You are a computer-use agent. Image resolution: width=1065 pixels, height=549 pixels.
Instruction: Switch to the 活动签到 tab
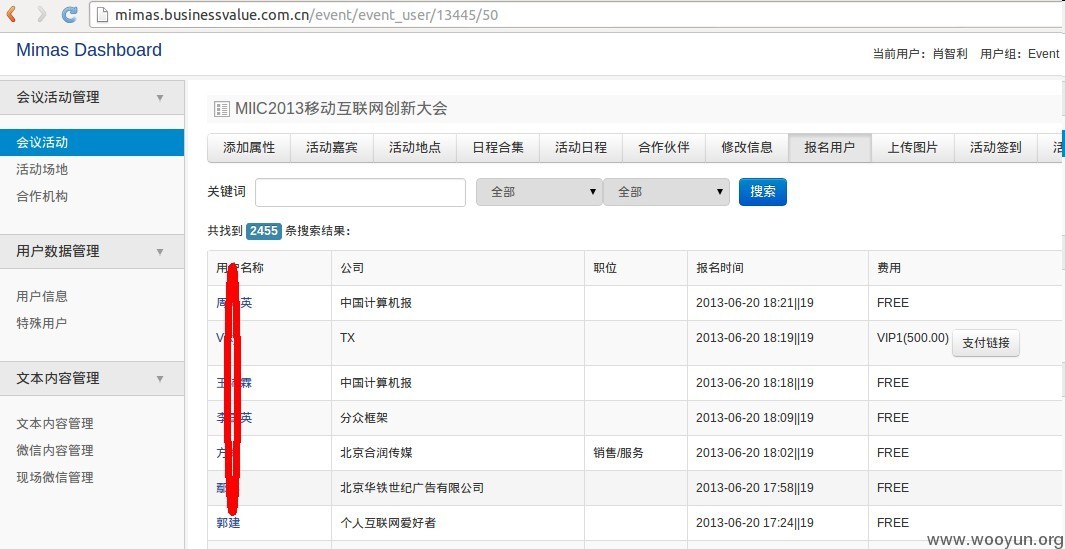pos(995,147)
